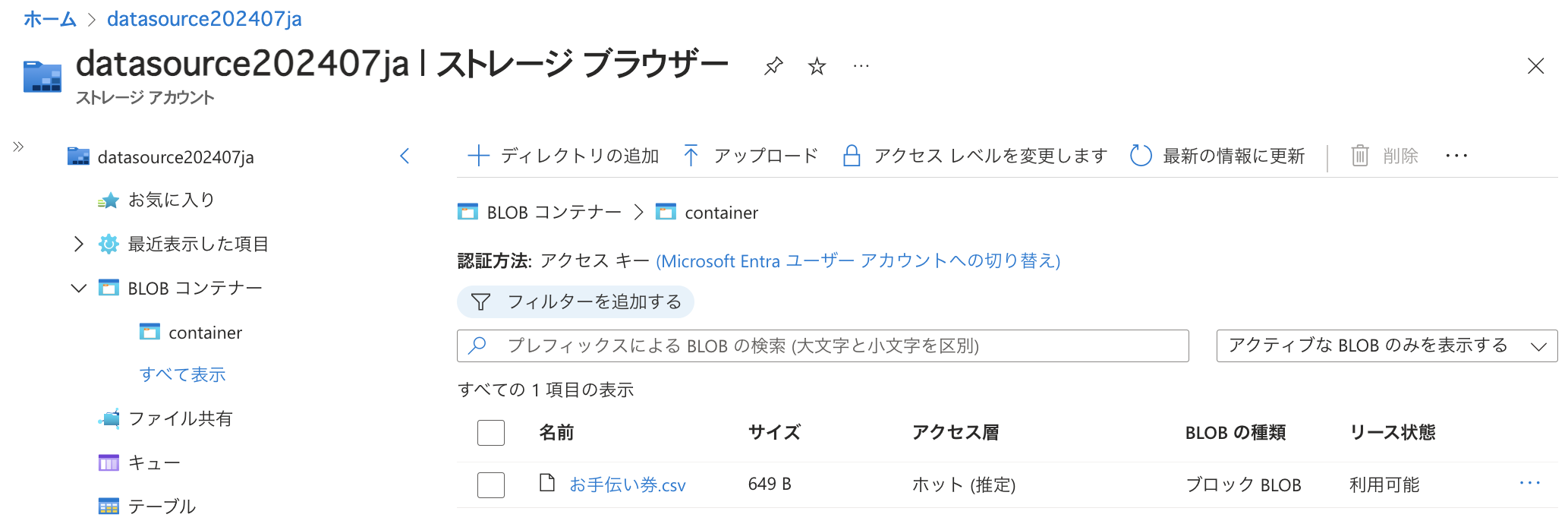Focus the BLOB prefix search field

pyautogui.click(x=823, y=346)
